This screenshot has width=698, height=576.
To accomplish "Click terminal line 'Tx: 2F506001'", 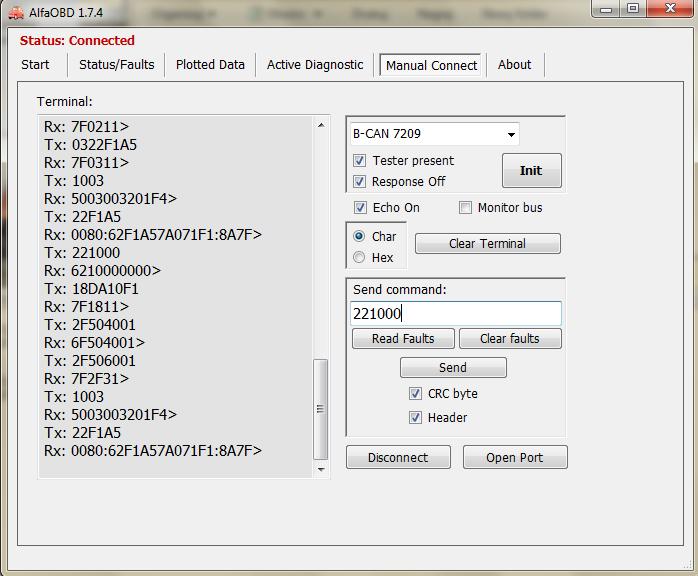I will [x=89, y=361].
